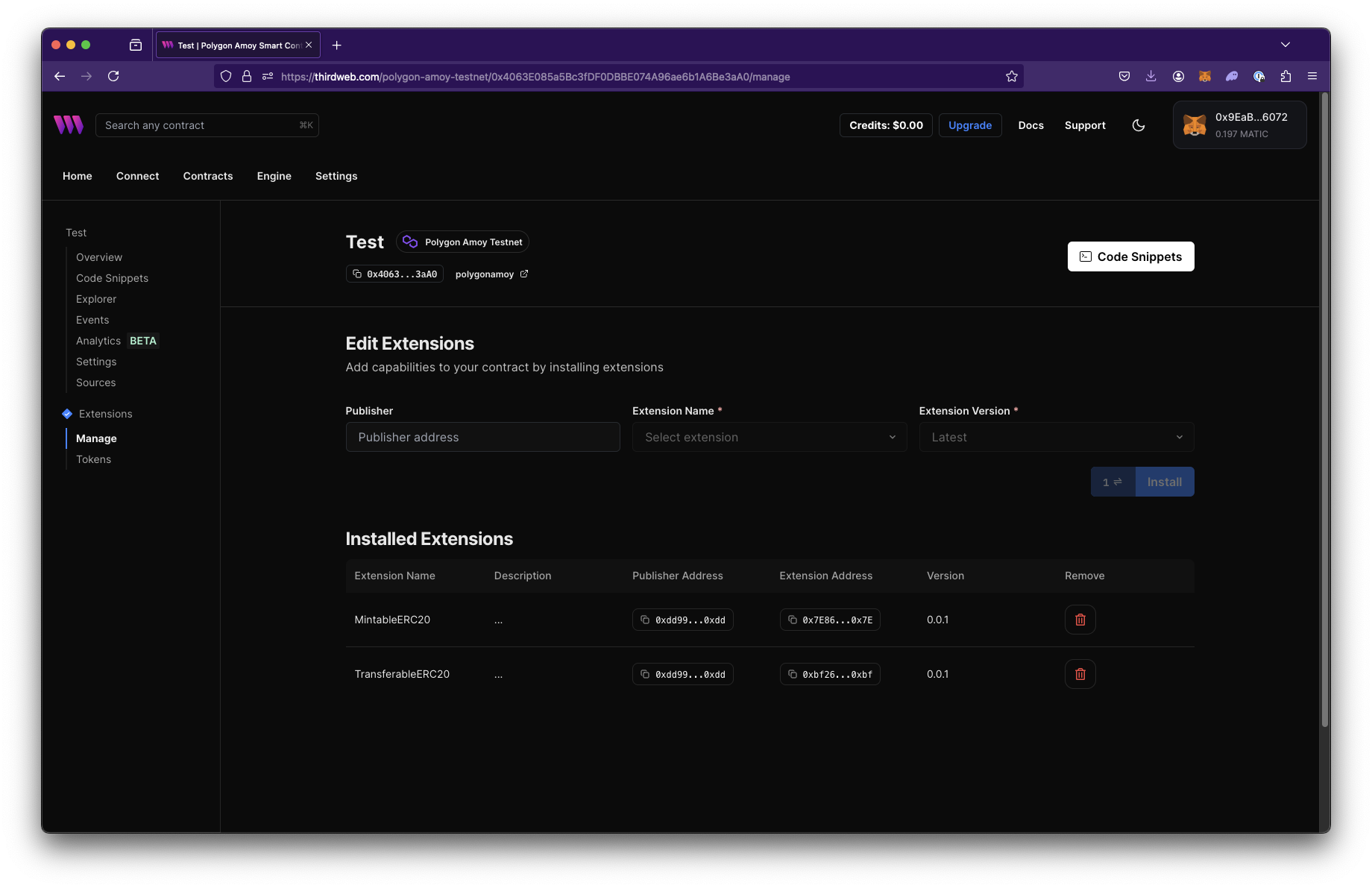Copy TransferableERC20 extension address 0xbf26...0xbf
The width and height of the screenshot is (1372, 888).
pyautogui.click(x=830, y=675)
